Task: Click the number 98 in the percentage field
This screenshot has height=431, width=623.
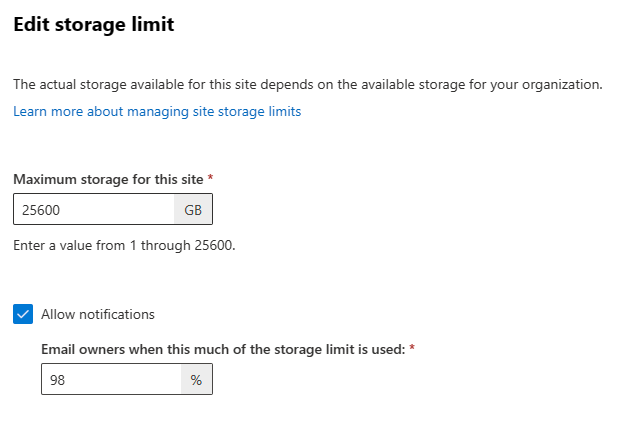Action: tap(57, 380)
